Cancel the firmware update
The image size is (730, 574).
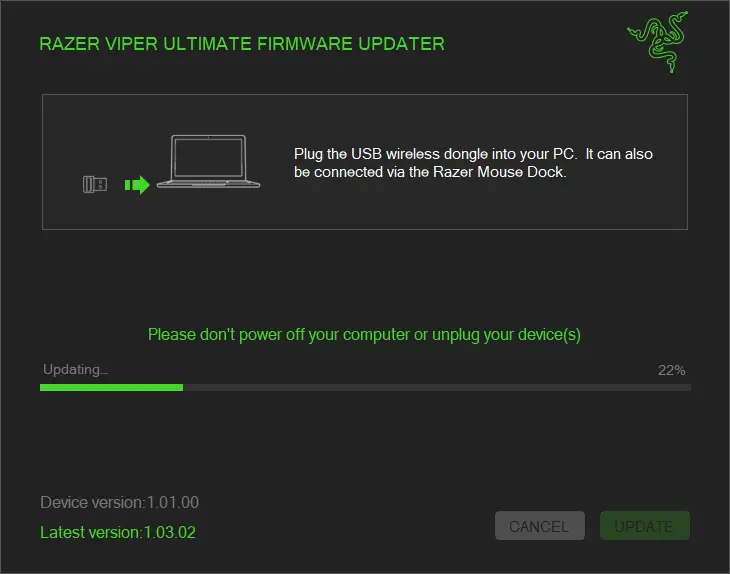tap(540, 526)
